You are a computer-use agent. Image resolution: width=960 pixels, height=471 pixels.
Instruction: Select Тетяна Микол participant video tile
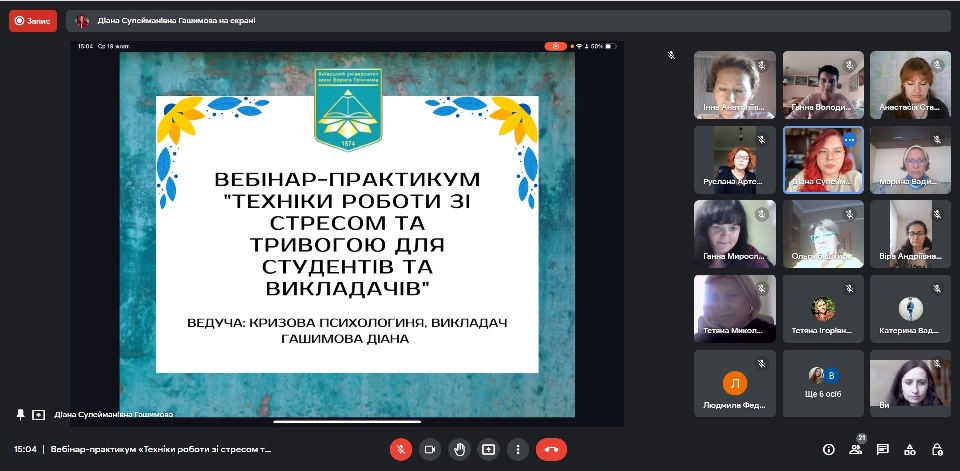(735, 309)
